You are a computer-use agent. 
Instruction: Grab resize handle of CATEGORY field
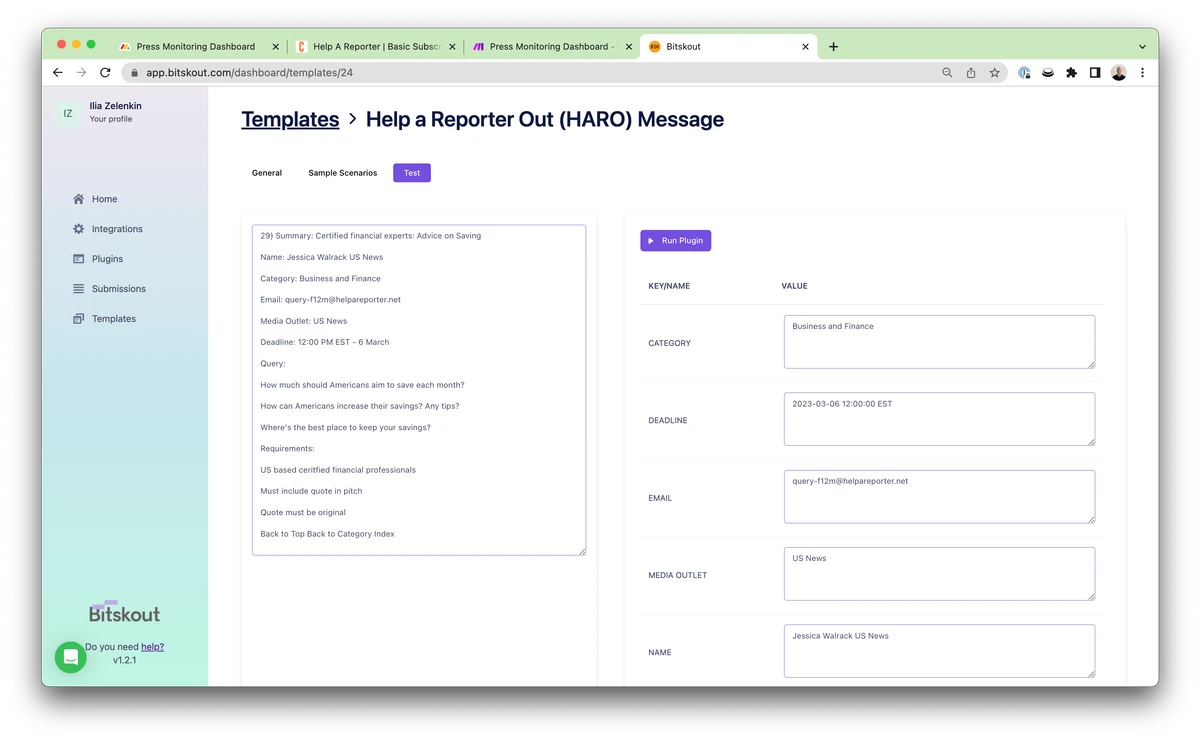coord(1090,364)
